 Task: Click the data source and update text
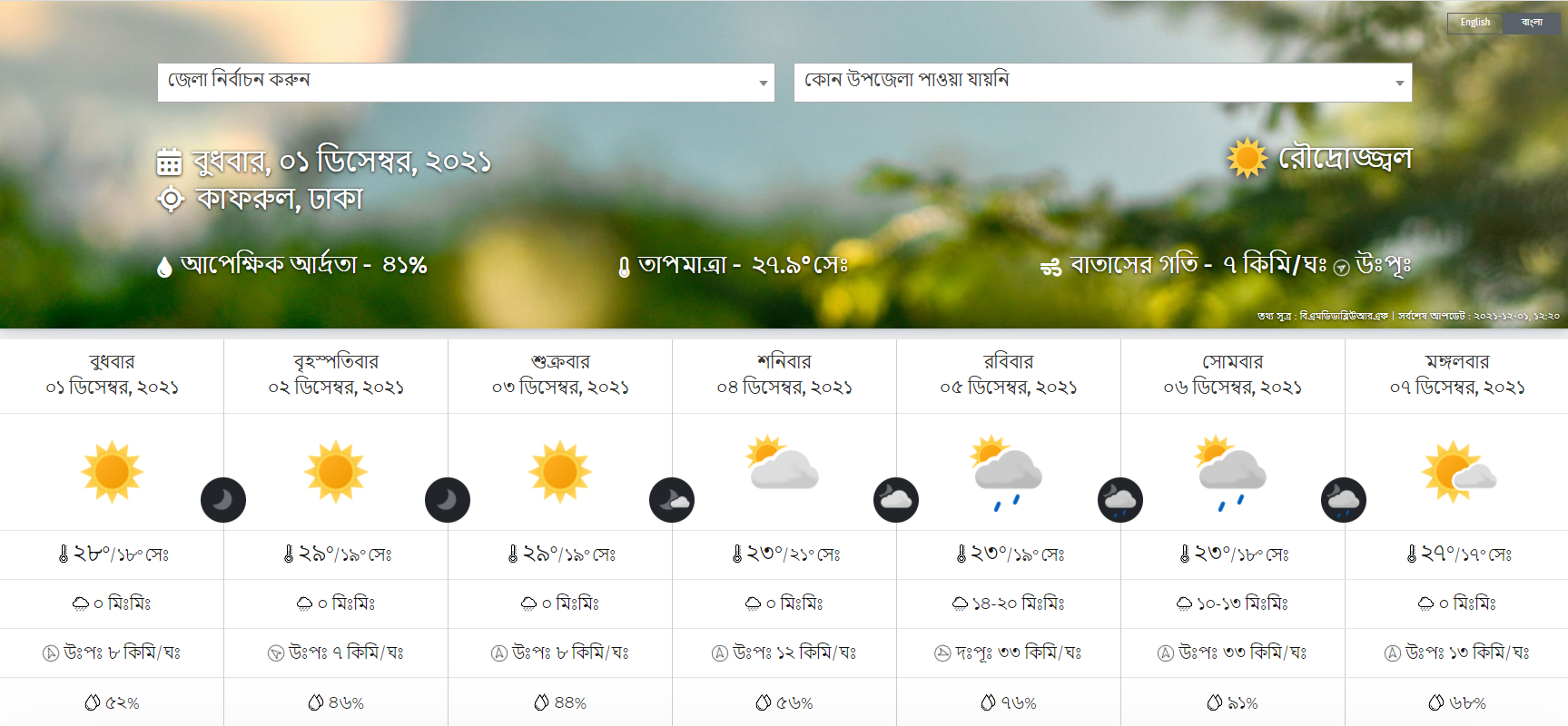(1408, 316)
